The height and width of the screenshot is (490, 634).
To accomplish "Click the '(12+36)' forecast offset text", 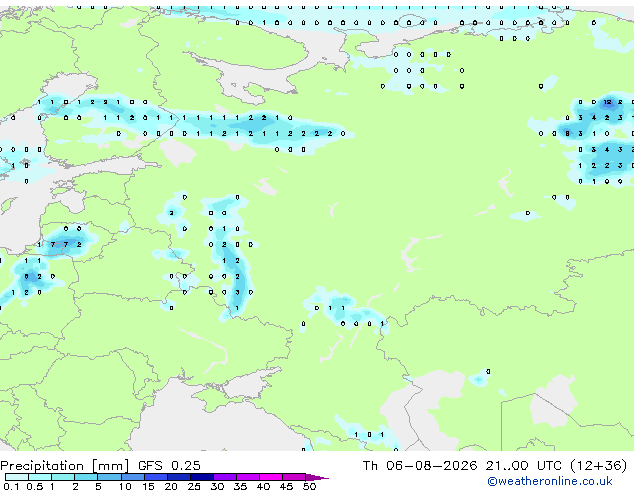I will pos(598,466).
